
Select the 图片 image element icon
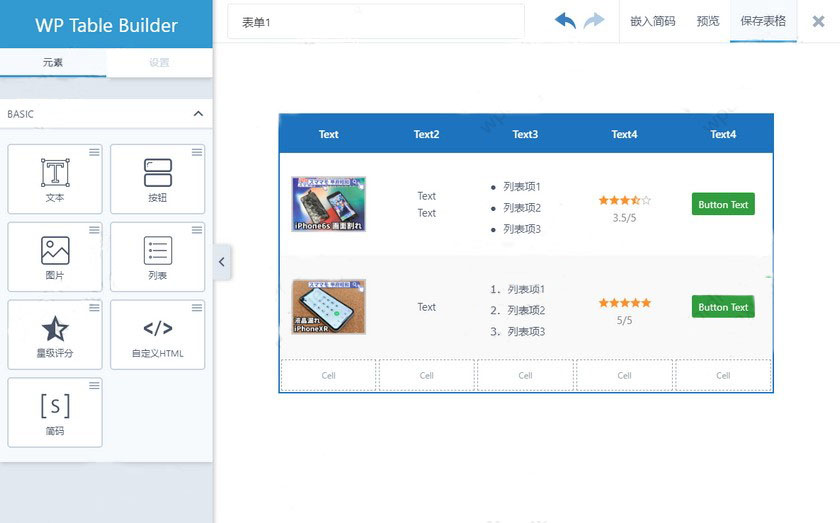pos(55,251)
